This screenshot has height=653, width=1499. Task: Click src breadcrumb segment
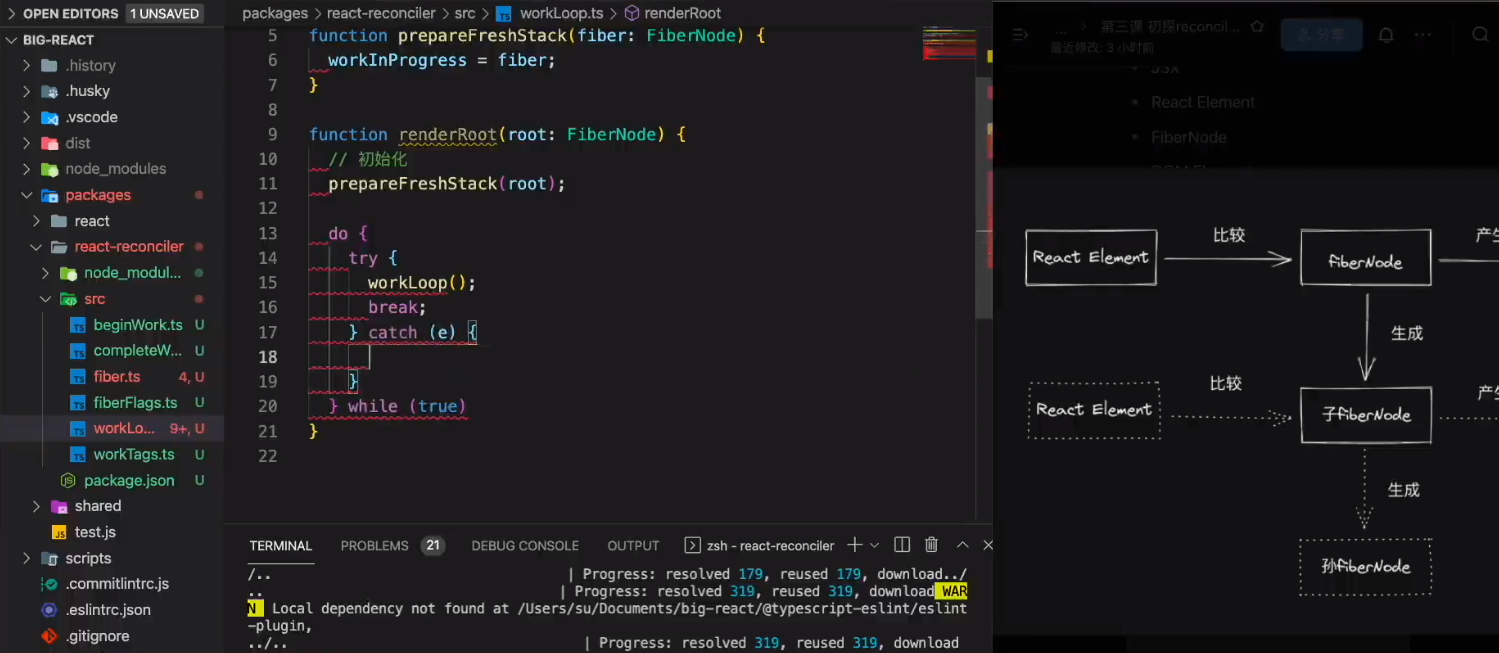coord(465,13)
